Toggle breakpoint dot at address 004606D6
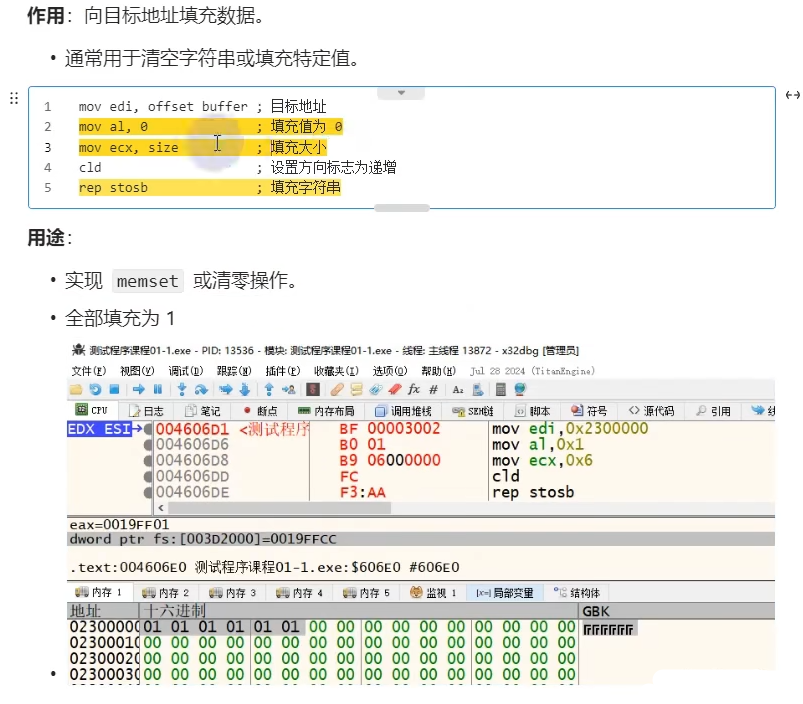803x704 pixels. pos(148,444)
